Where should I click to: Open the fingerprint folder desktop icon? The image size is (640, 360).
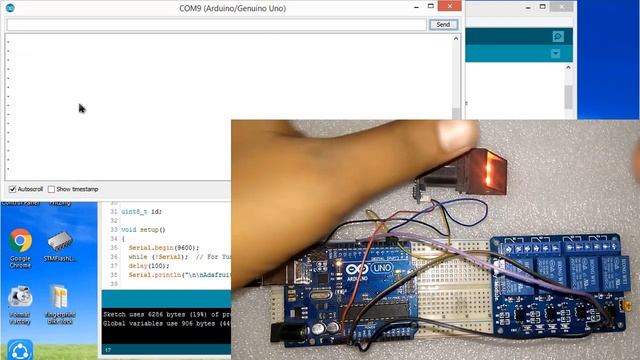click(60, 305)
